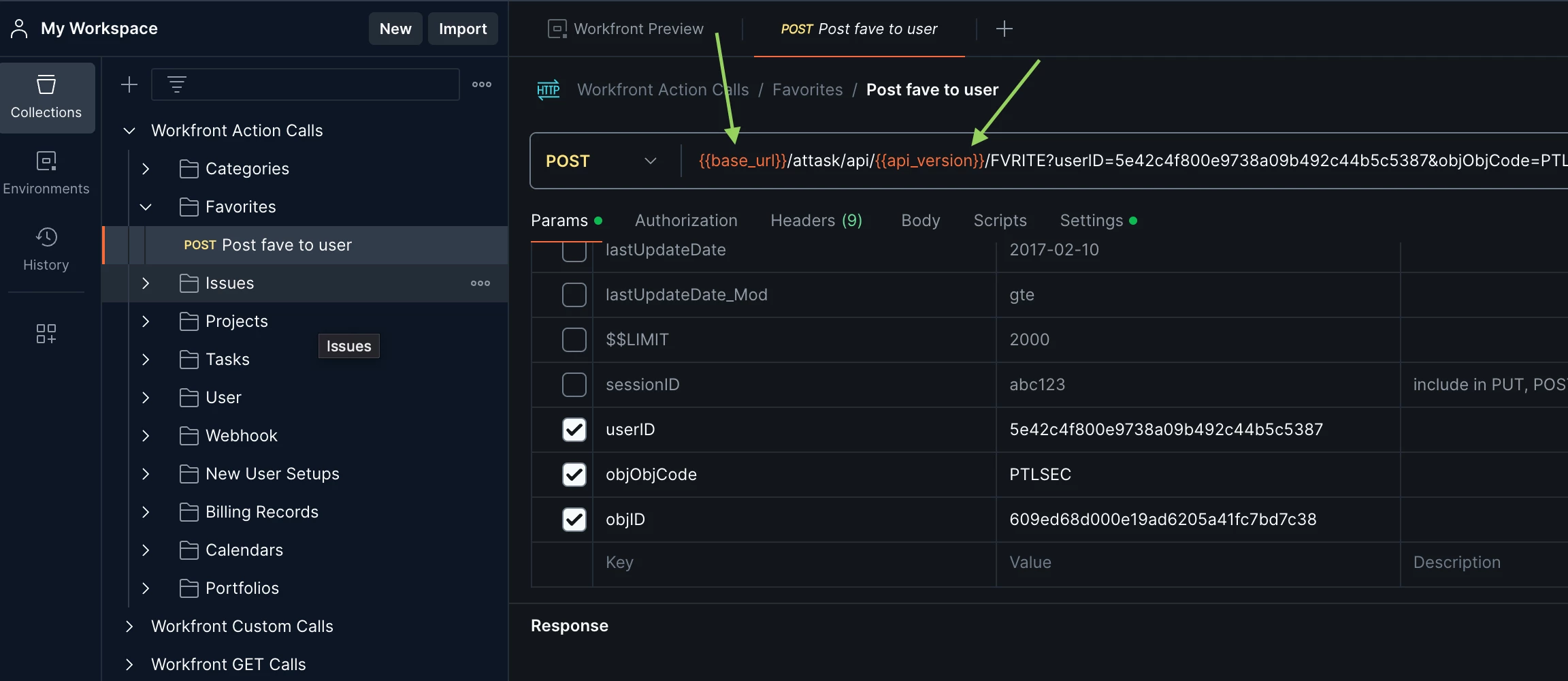Open the Settings request tab
This screenshot has height=681, width=1568.
1098,221
